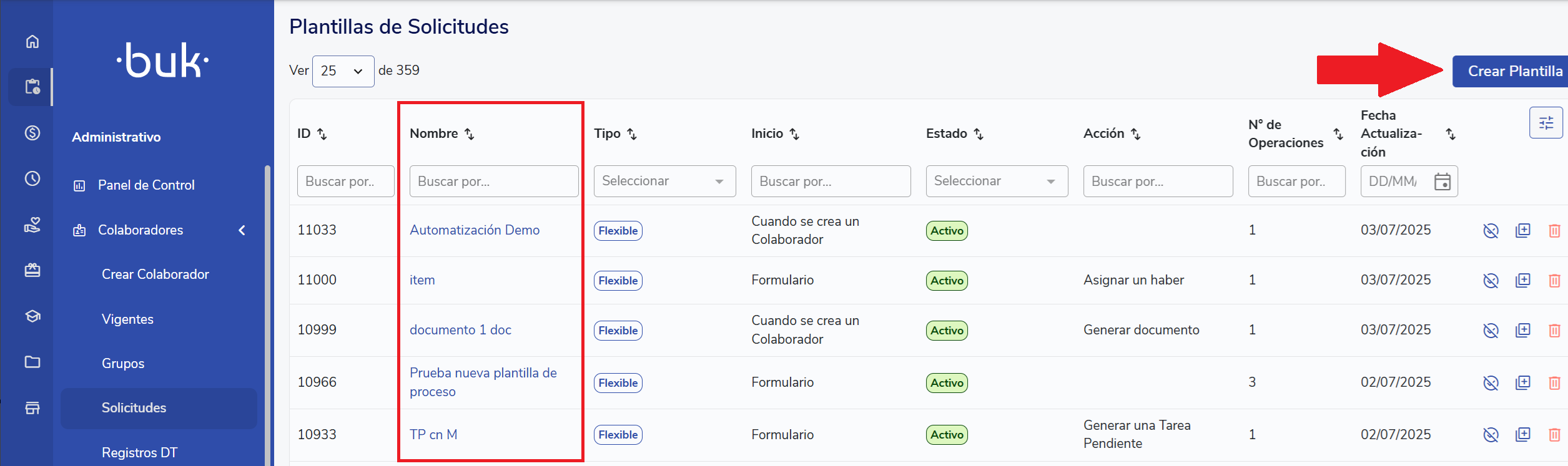Click the Generar documento action cell
The width and height of the screenshot is (1568, 466).
(x=1141, y=330)
